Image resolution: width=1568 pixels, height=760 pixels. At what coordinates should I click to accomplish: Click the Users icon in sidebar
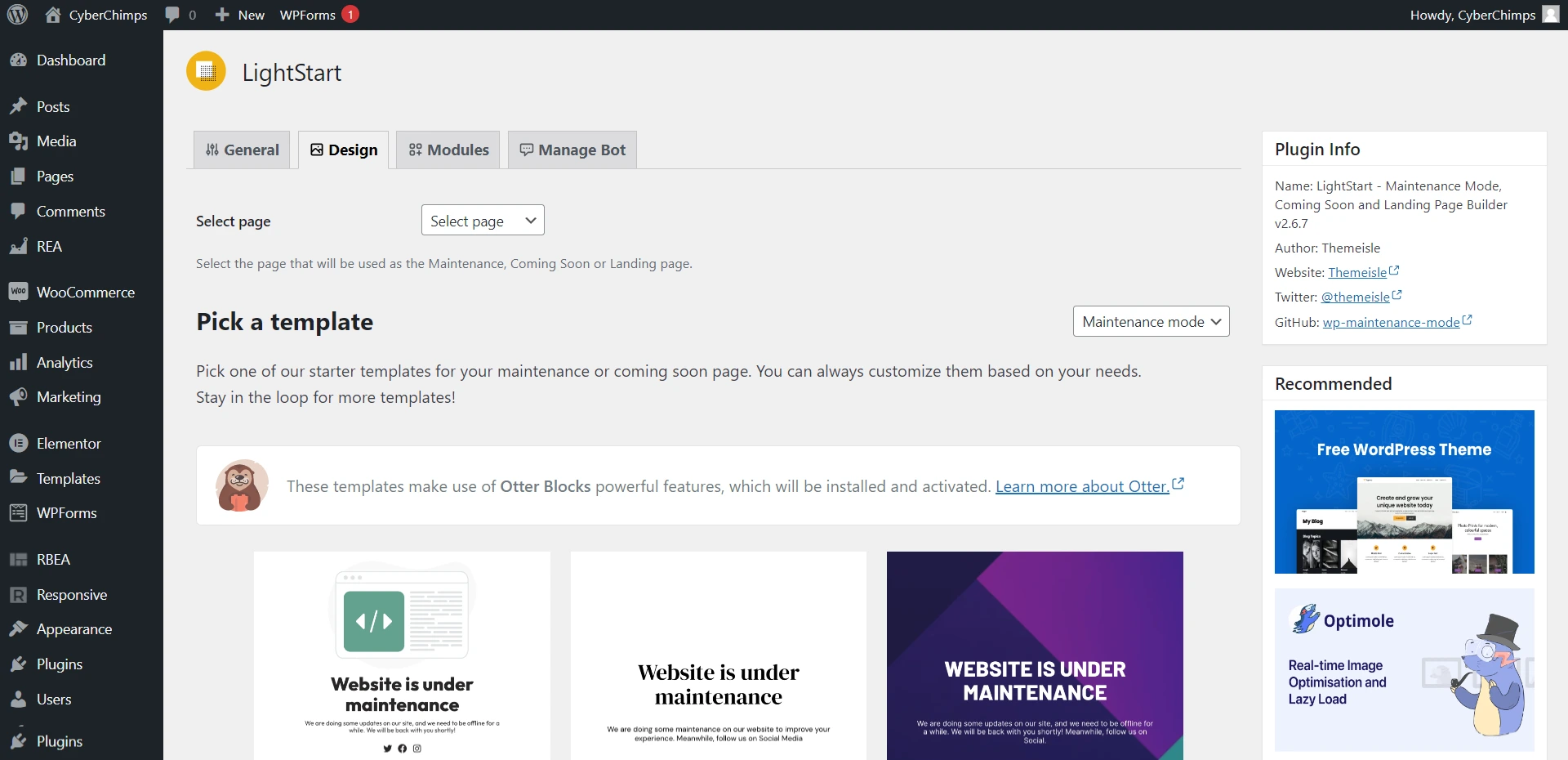click(x=18, y=700)
